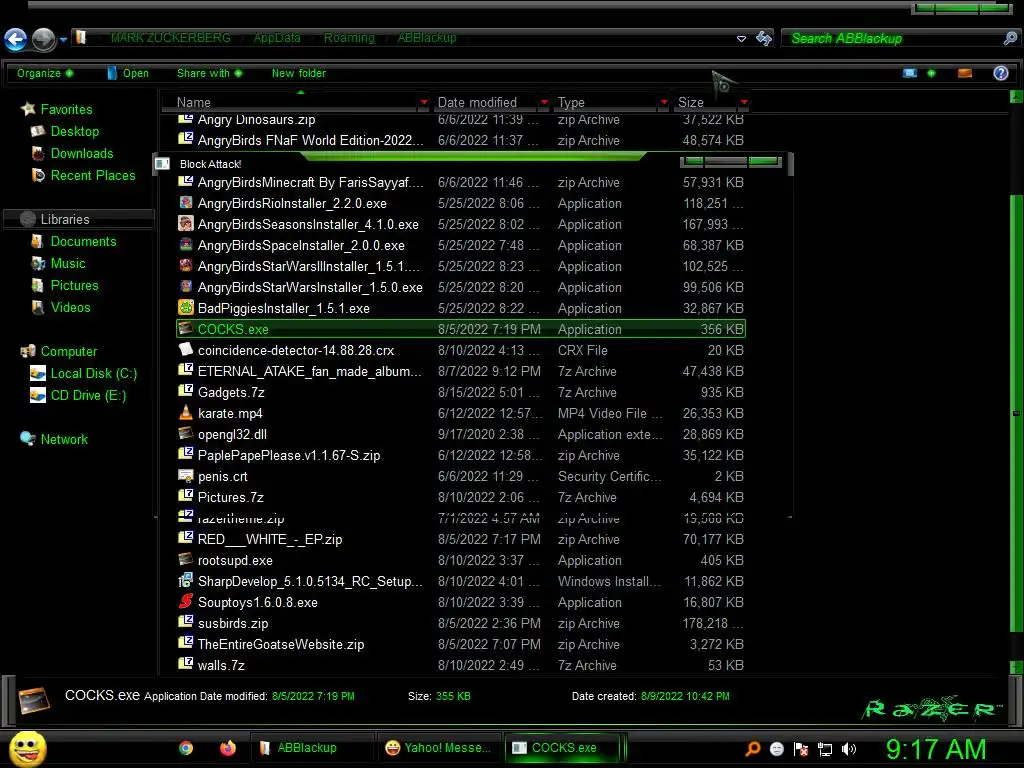Open the Name column filter dropdown
The height and width of the screenshot is (768, 1024).
(x=424, y=103)
